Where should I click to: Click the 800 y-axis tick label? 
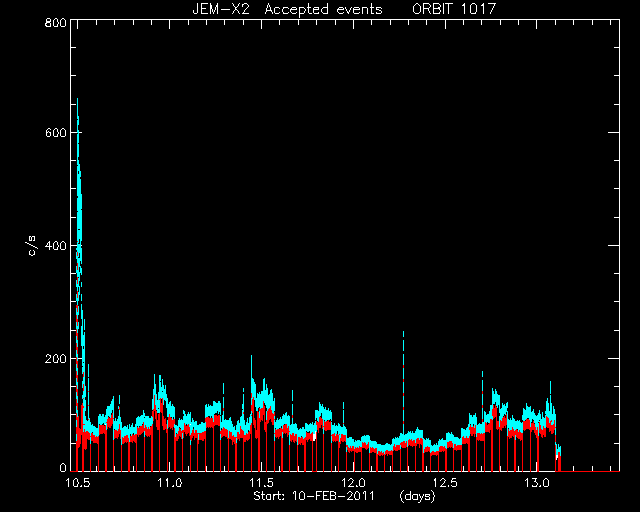coord(55,22)
